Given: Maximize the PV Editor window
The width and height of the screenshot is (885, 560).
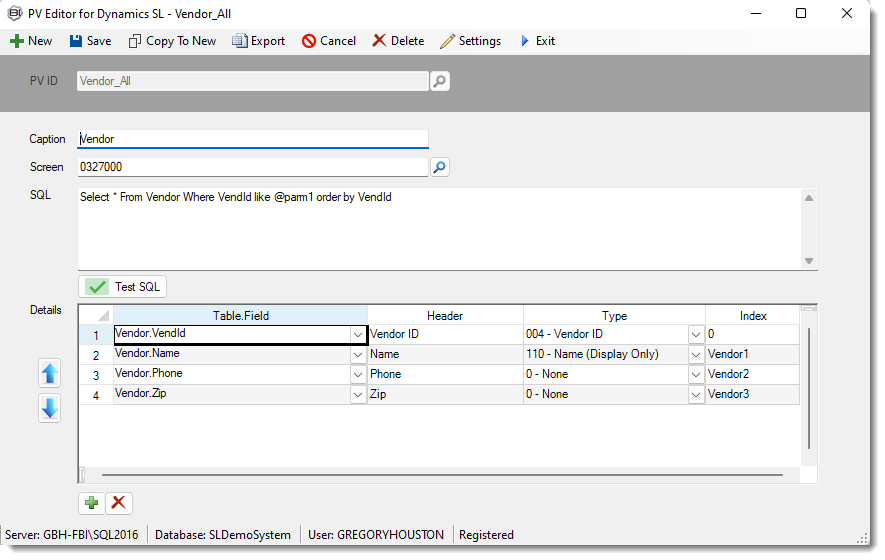Looking at the screenshot, I should [x=801, y=13].
